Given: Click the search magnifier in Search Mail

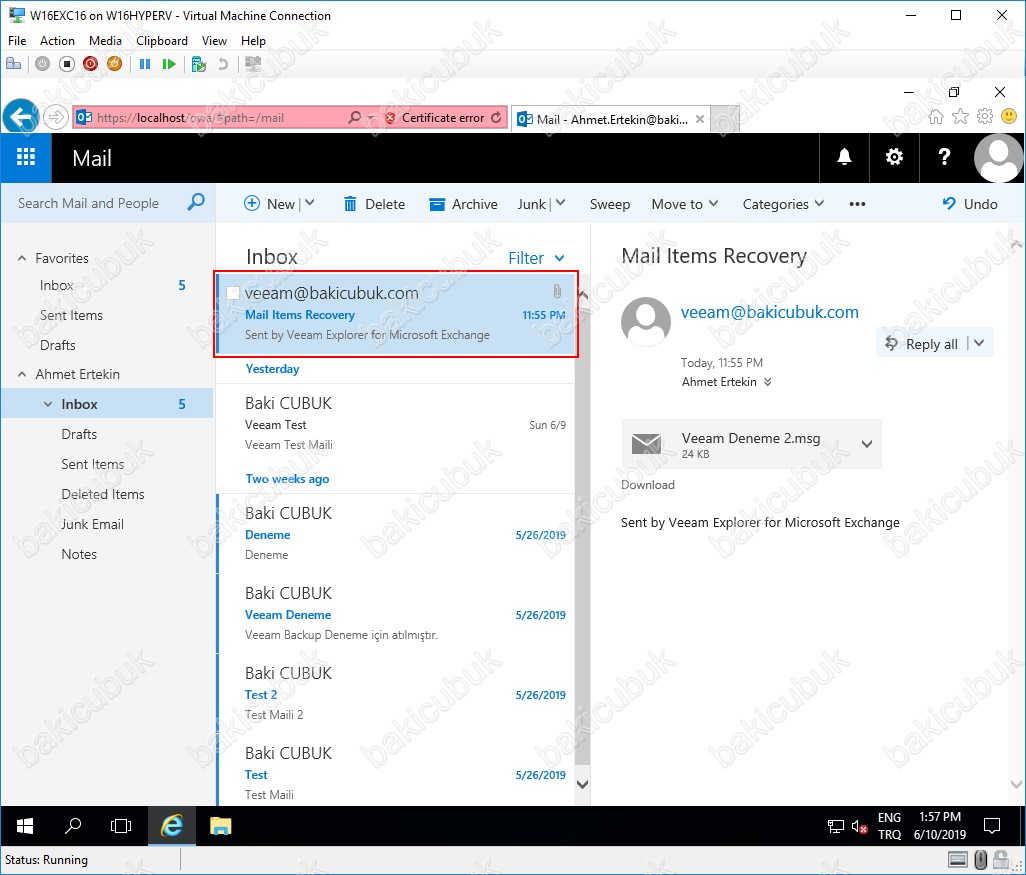Looking at the screenshot, I should pos(196,202).
